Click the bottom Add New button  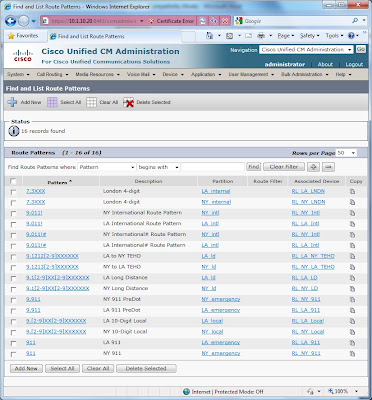tap(26, 369)
